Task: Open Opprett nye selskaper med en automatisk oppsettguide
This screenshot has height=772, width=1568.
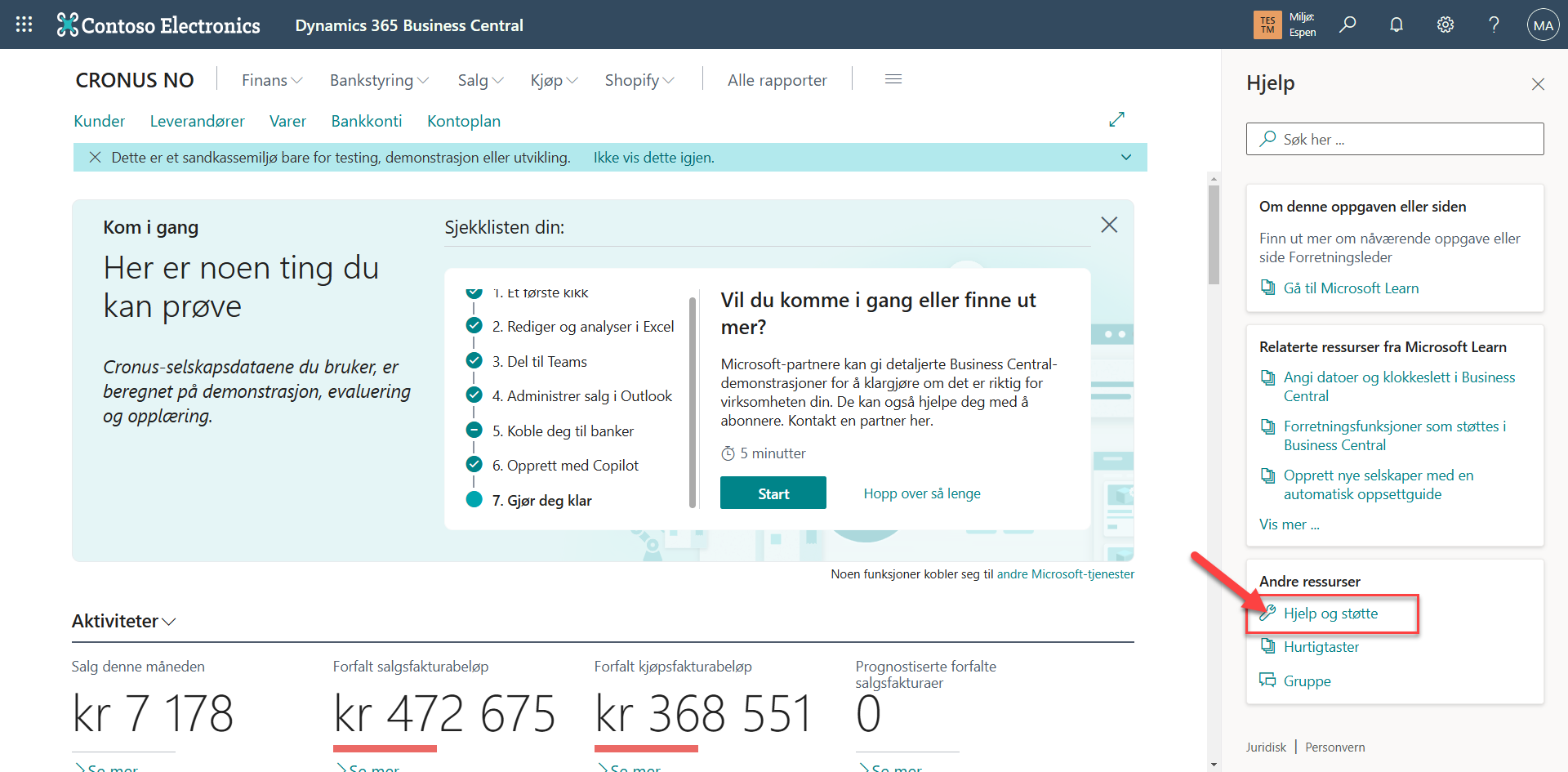Action: pyautogui.click(x=1379, y=484)
